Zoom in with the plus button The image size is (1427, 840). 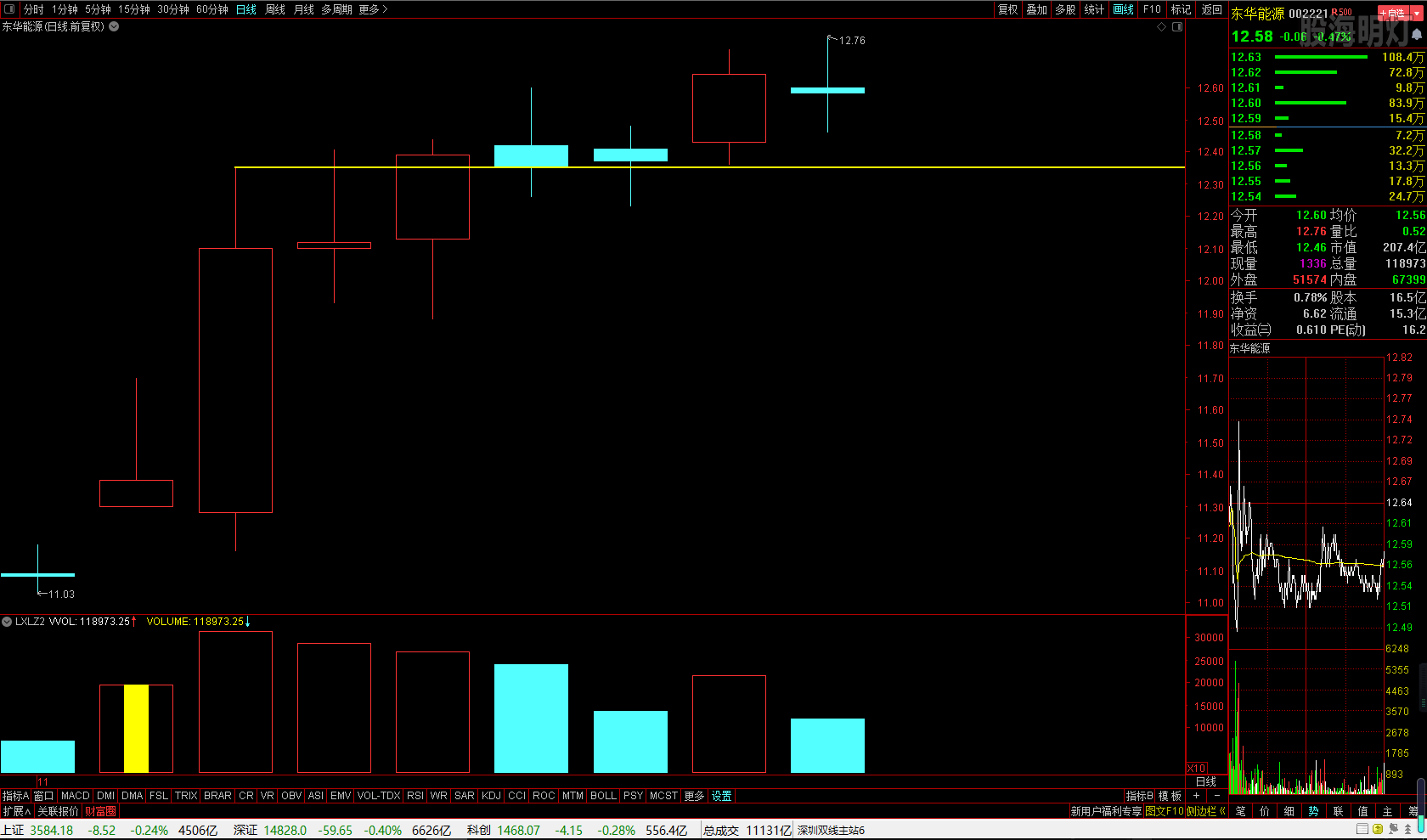tap(1196, 796)
